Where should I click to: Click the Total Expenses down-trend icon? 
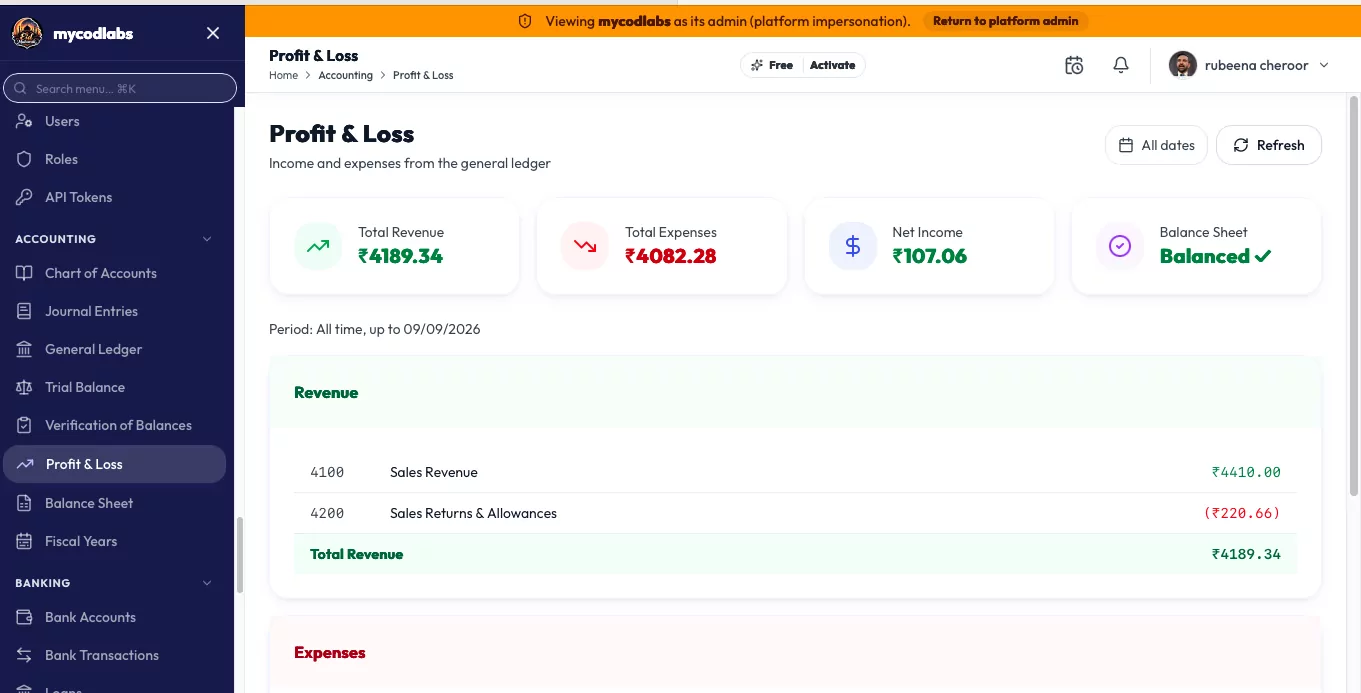tap(585, 246)
